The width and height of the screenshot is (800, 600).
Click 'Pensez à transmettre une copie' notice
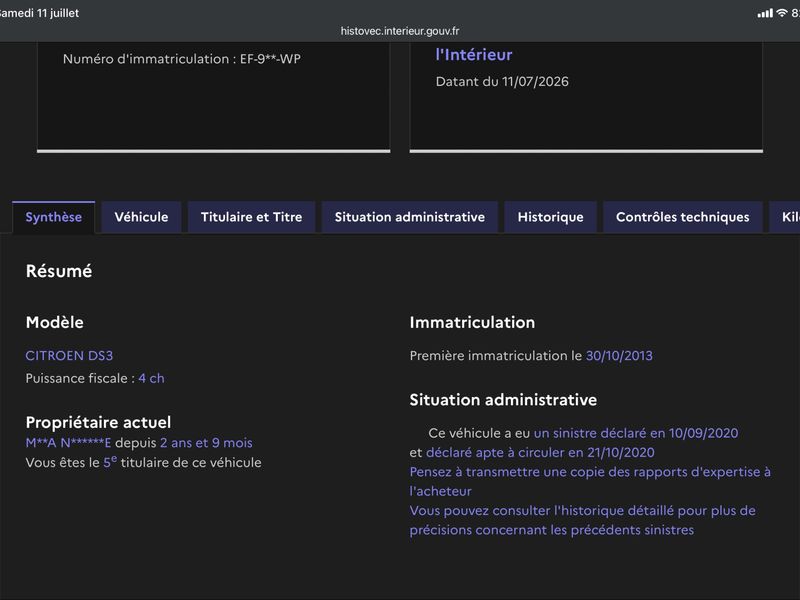(590, 481)
